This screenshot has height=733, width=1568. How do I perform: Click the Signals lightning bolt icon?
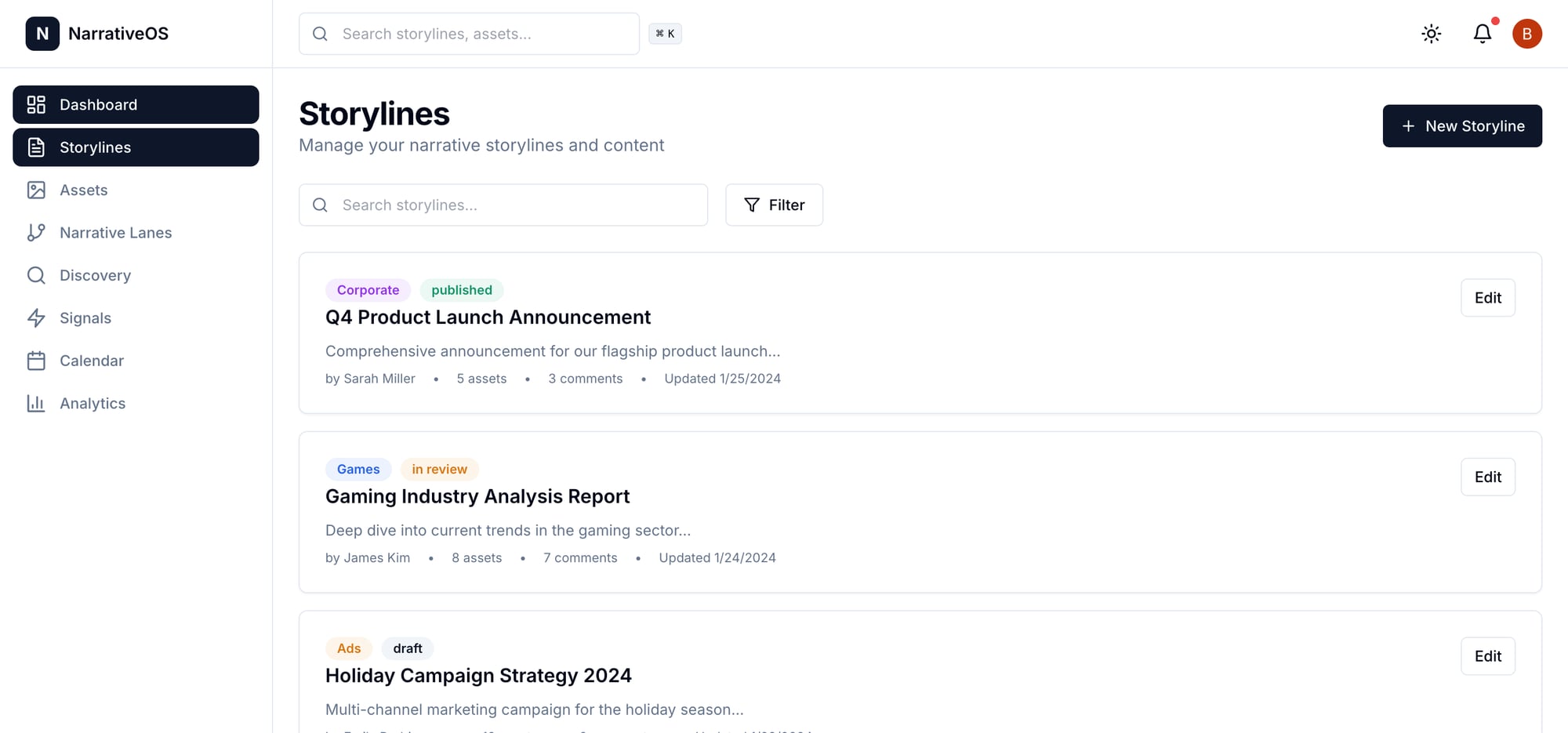click(x=36, y=318)
